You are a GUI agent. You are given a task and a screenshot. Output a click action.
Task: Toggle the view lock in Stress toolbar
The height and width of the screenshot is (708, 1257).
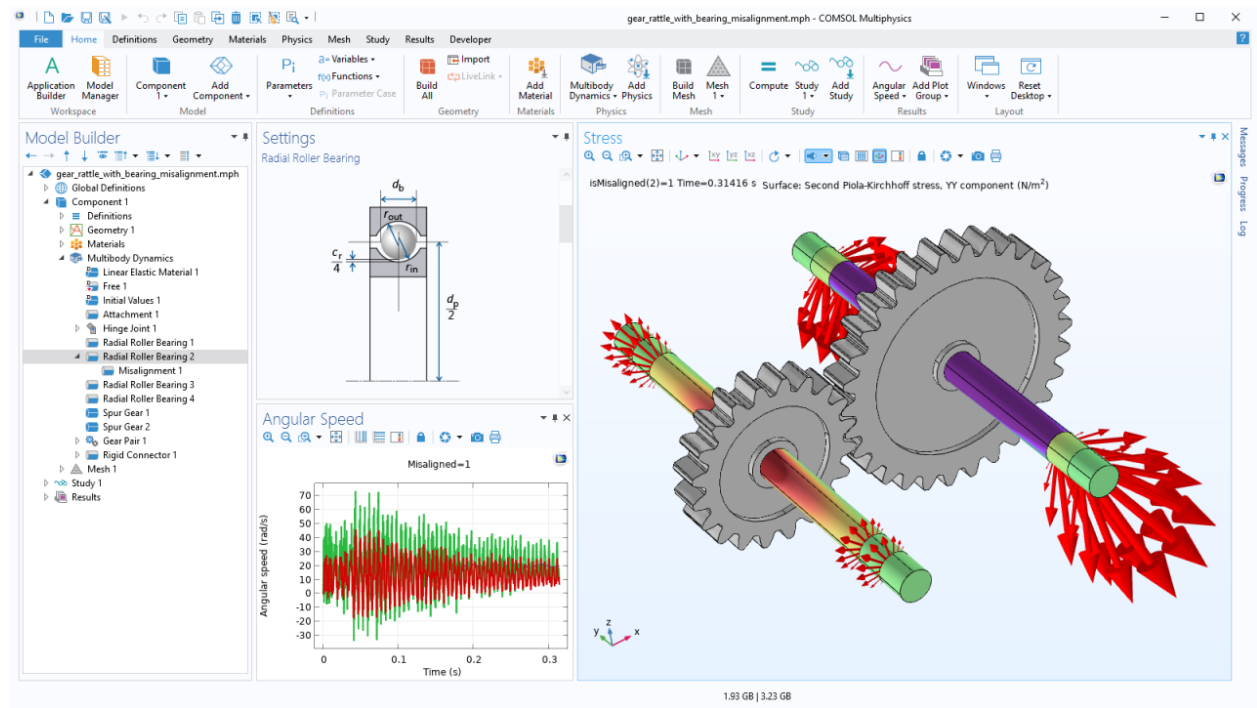click(921, 156)
